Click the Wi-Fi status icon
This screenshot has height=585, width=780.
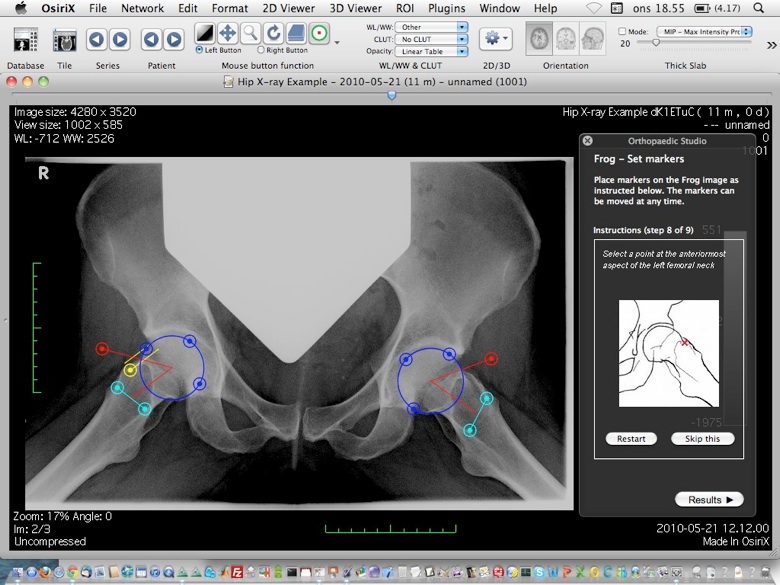[593, 8]
